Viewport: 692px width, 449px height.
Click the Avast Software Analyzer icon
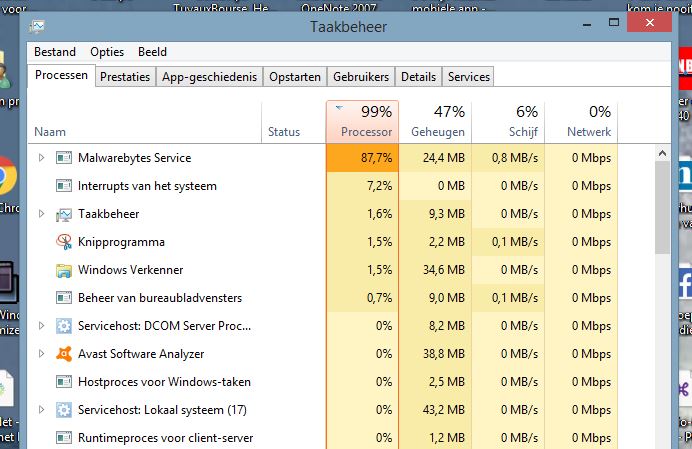click(x=64, y=354)
